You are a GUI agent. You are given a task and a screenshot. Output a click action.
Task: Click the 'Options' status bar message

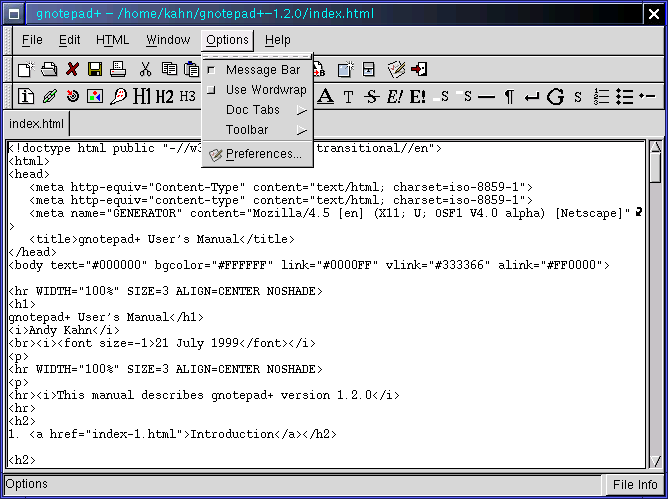tap(26, 485)
